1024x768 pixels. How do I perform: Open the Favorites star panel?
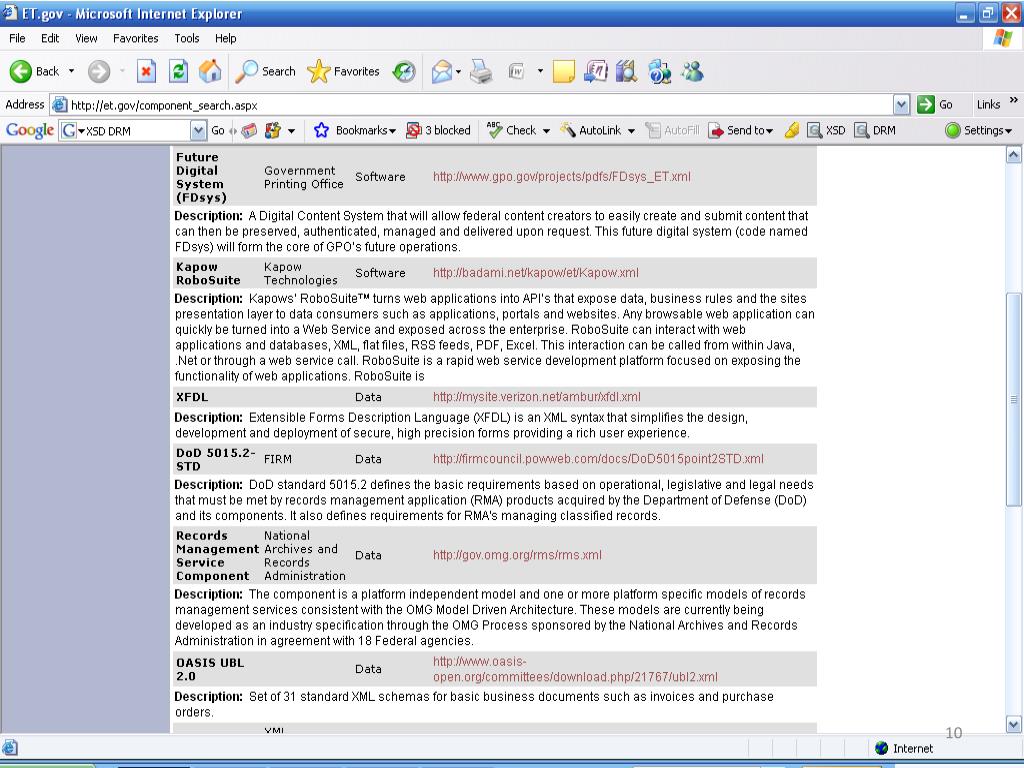344,71
